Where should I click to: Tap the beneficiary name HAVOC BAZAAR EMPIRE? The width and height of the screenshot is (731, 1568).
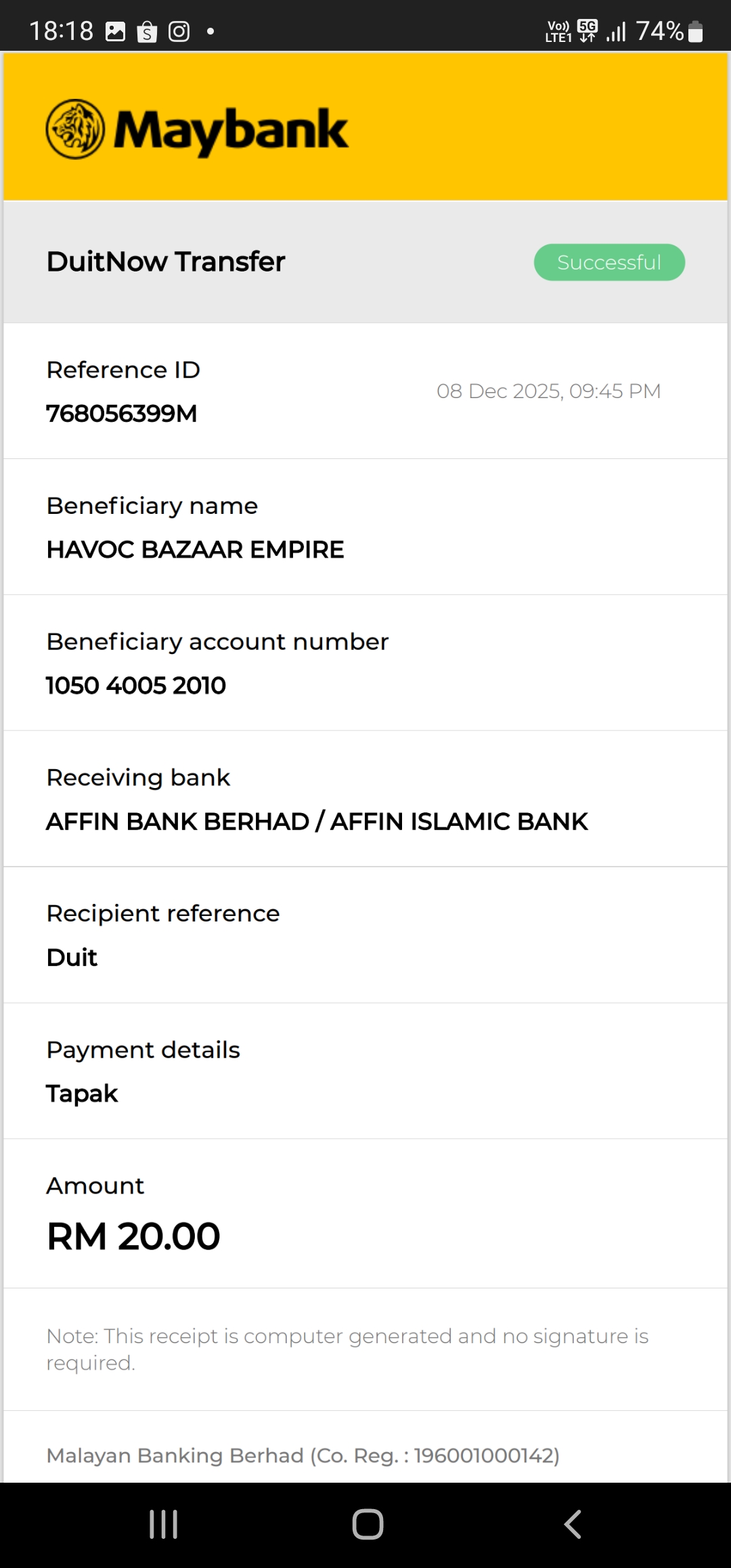tap(195, 550)
